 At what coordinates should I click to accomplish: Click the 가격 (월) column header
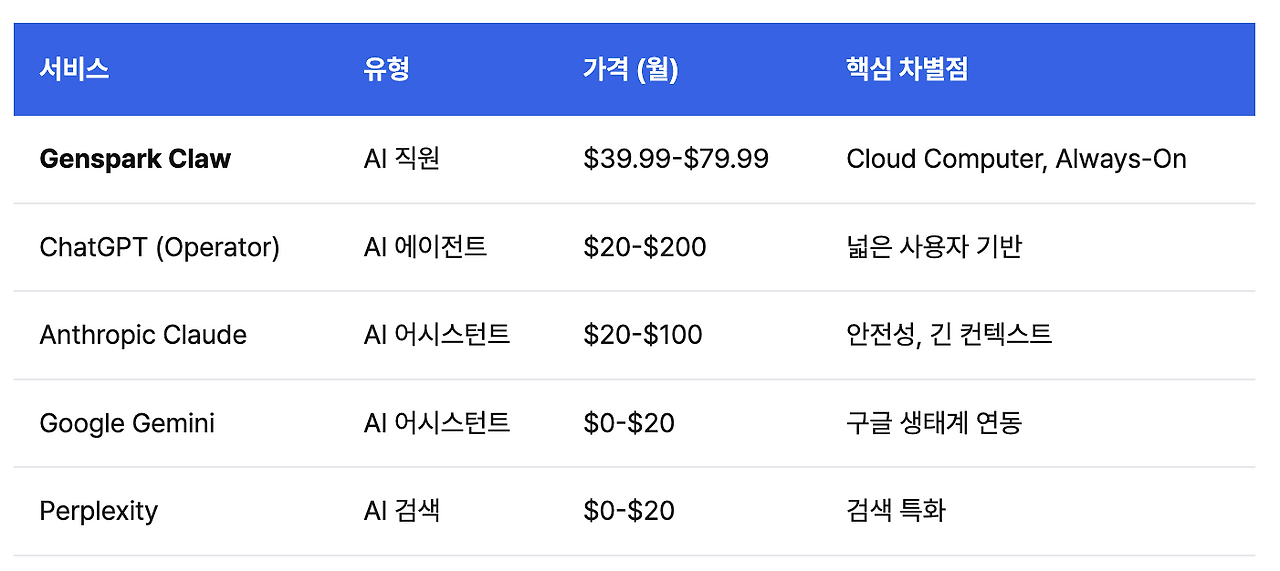[630, 69]
